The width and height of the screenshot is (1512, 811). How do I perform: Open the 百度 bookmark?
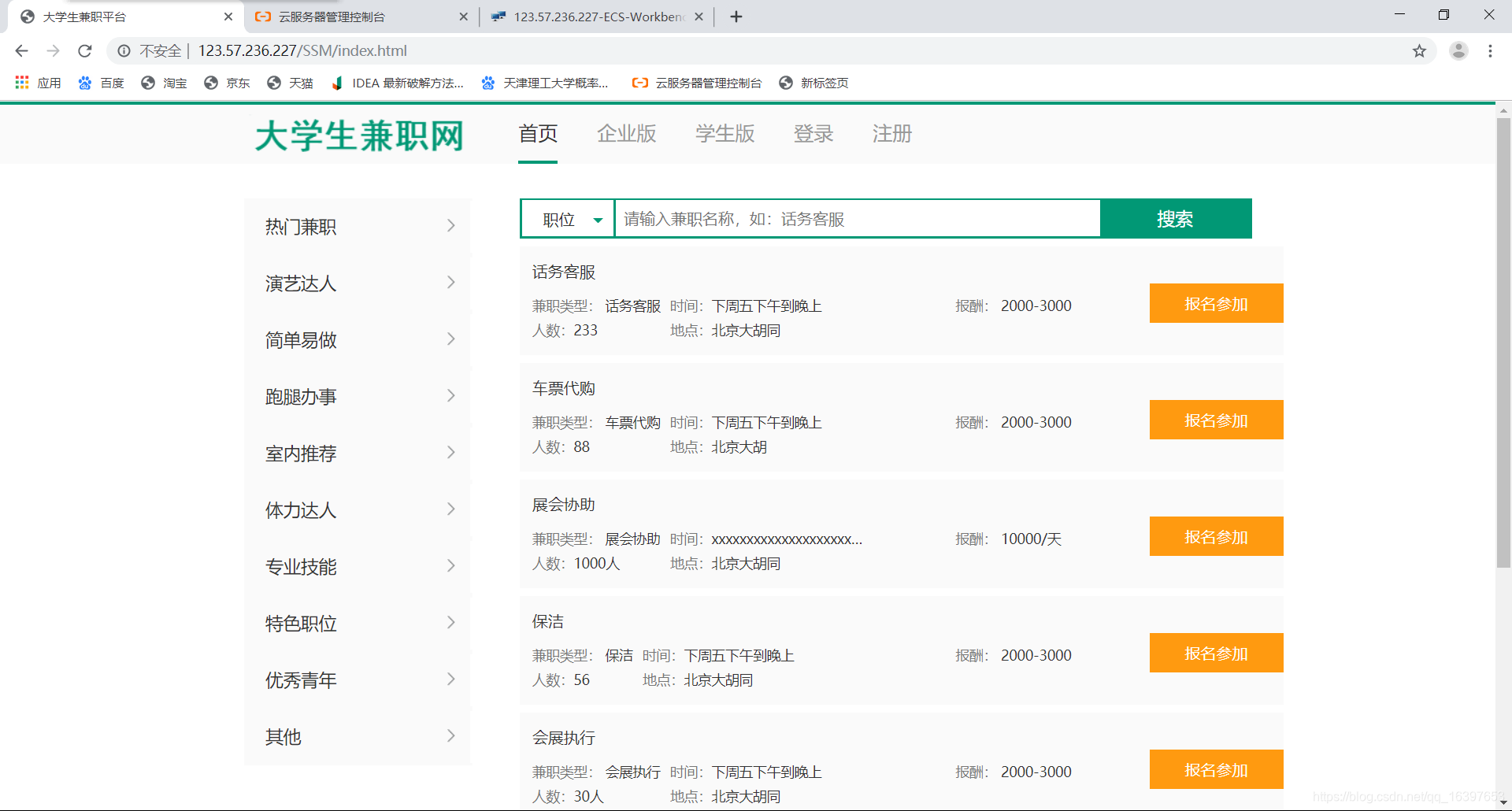click(x=102, y=83)
